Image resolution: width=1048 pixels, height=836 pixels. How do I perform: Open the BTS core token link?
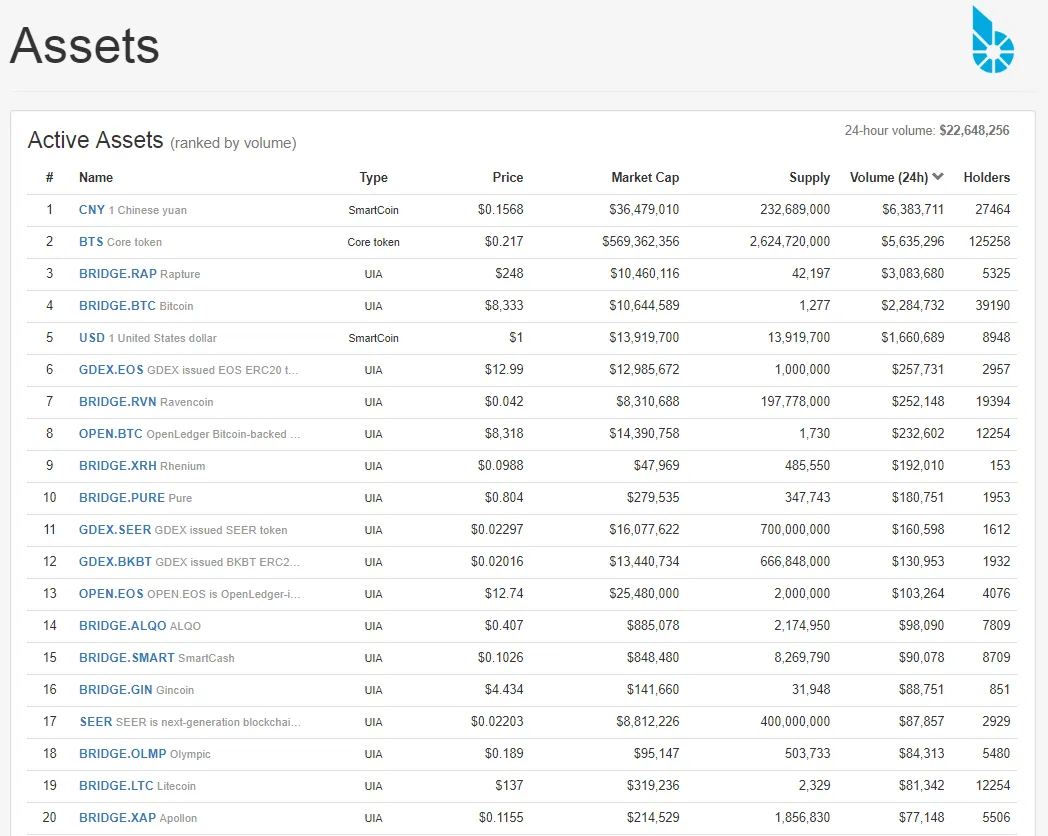[x=91, y=242]
